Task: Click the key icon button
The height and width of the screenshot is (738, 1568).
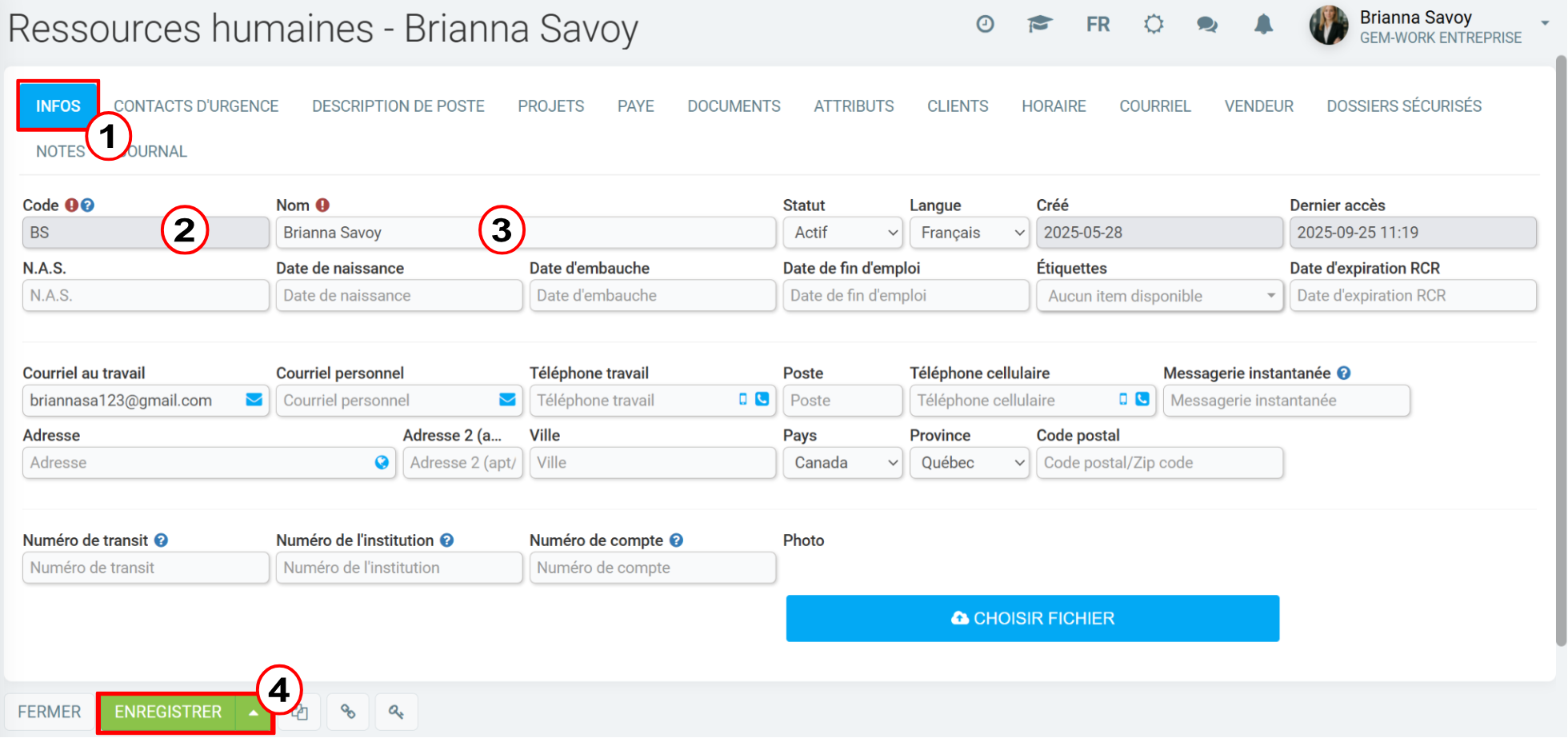Action: [396, 712]
